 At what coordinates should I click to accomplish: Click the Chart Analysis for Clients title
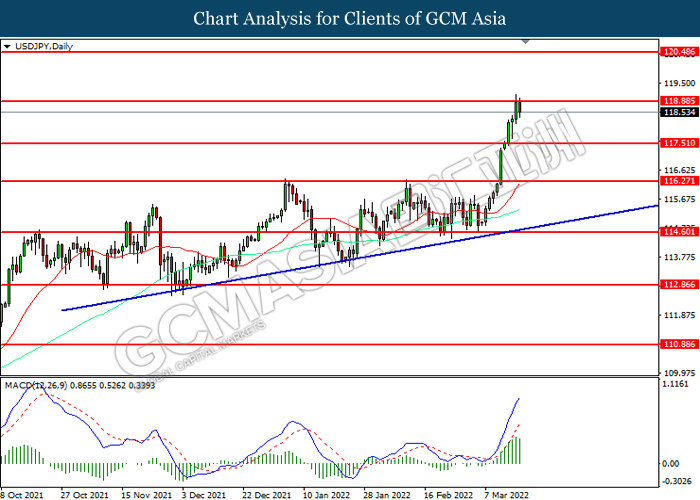point(350,19)
